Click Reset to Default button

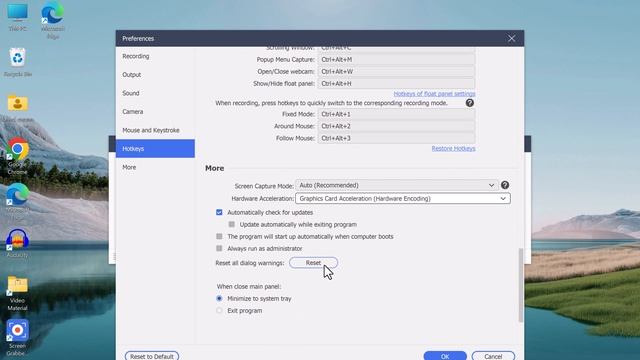coord(152,356)
